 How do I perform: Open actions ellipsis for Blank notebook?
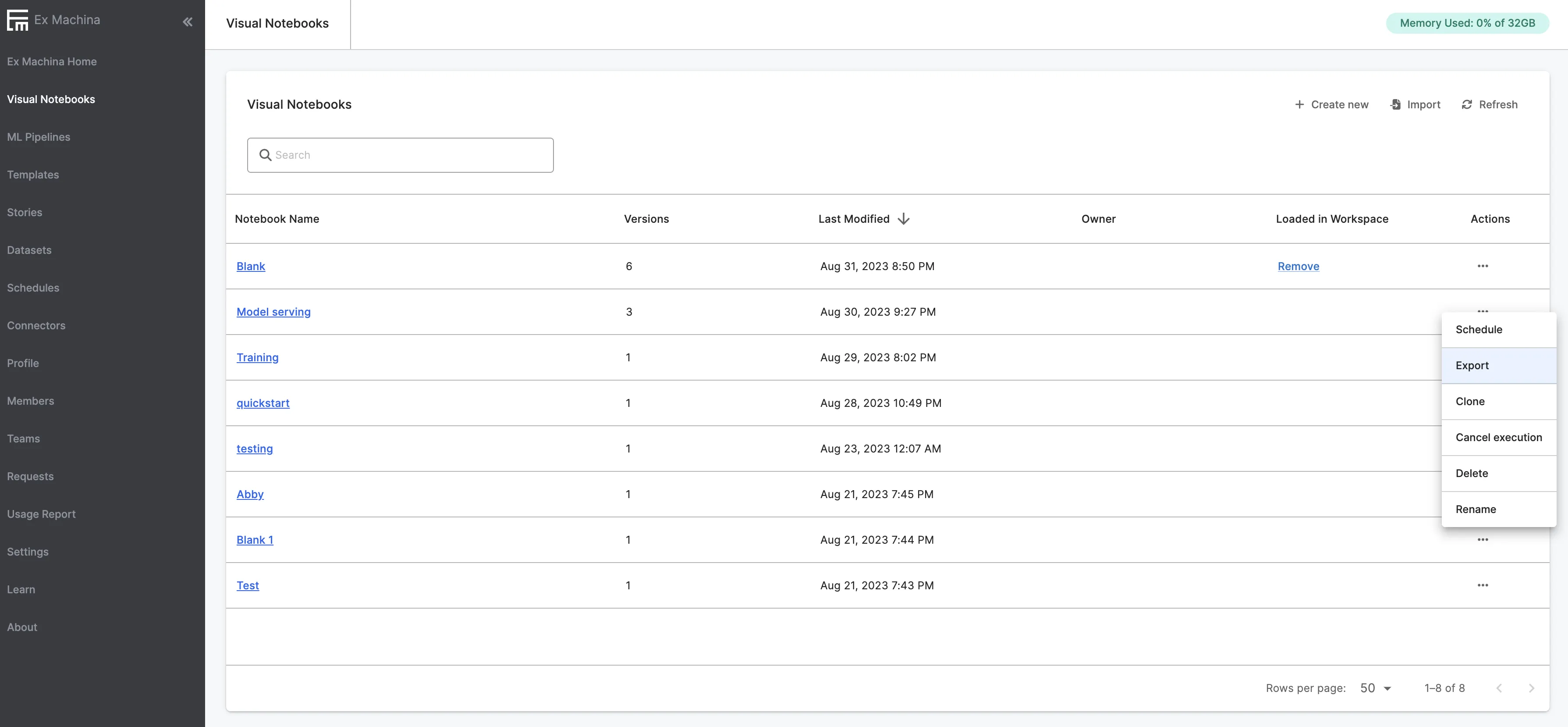(x=1483, y=266)
